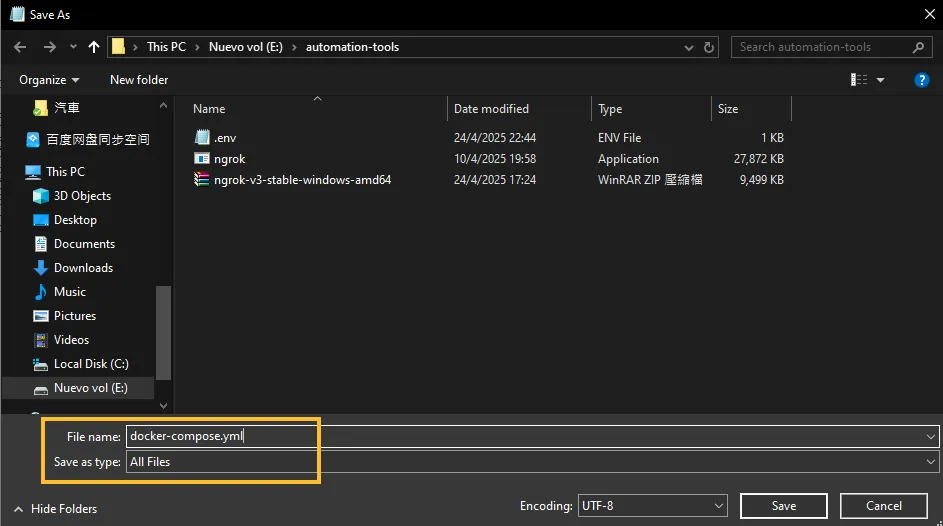Click New folder in the toolbar
943x526 pixels.
point(139,80)
